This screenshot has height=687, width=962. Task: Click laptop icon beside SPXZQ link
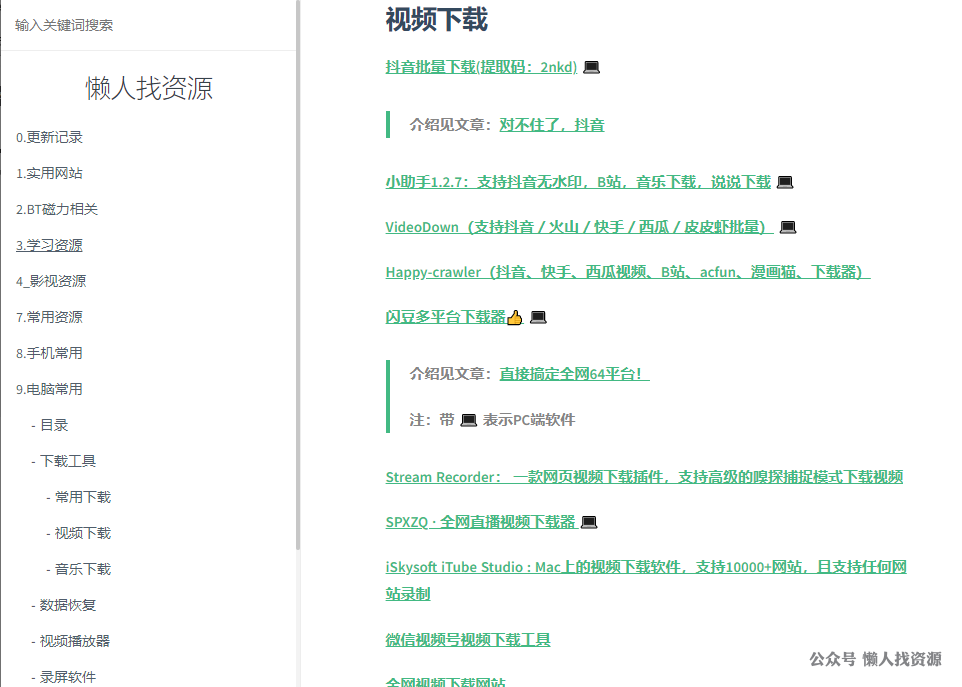tap(589, 523)
